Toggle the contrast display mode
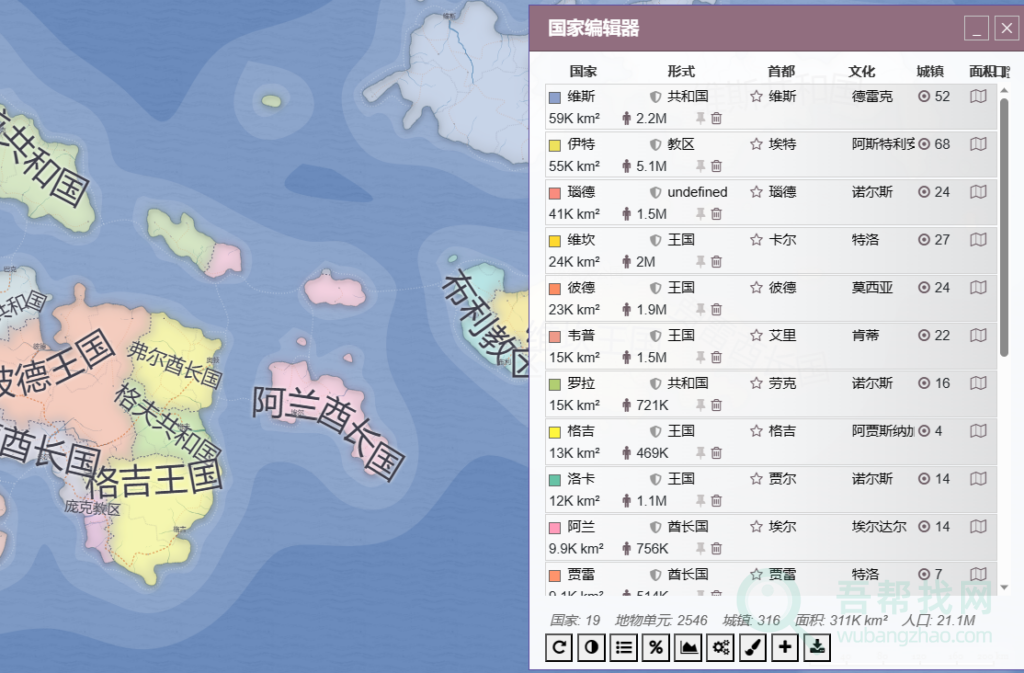Image resolution: width=1024 pixels, height=673 pixels. [590, 647]
